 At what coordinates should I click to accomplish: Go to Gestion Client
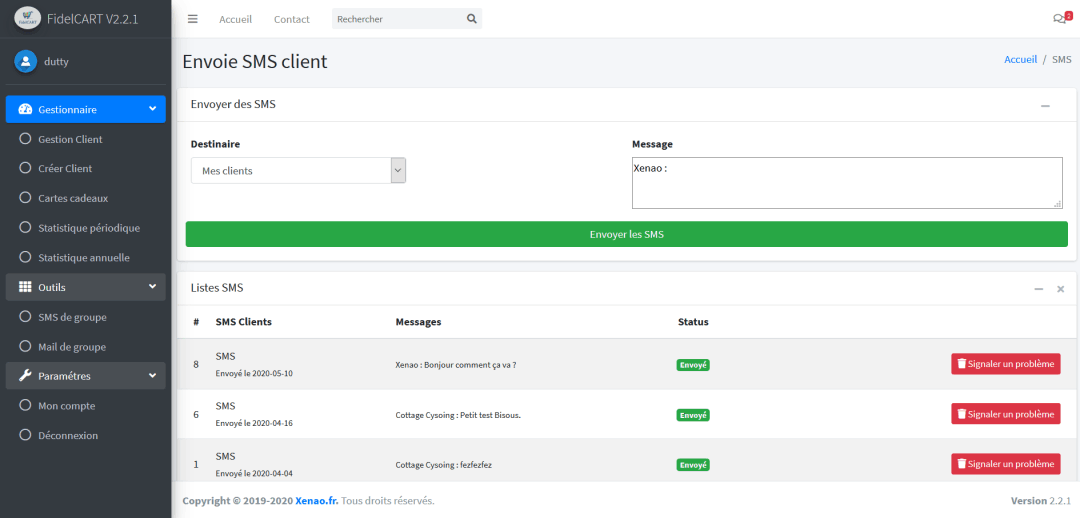coord(70,139)
